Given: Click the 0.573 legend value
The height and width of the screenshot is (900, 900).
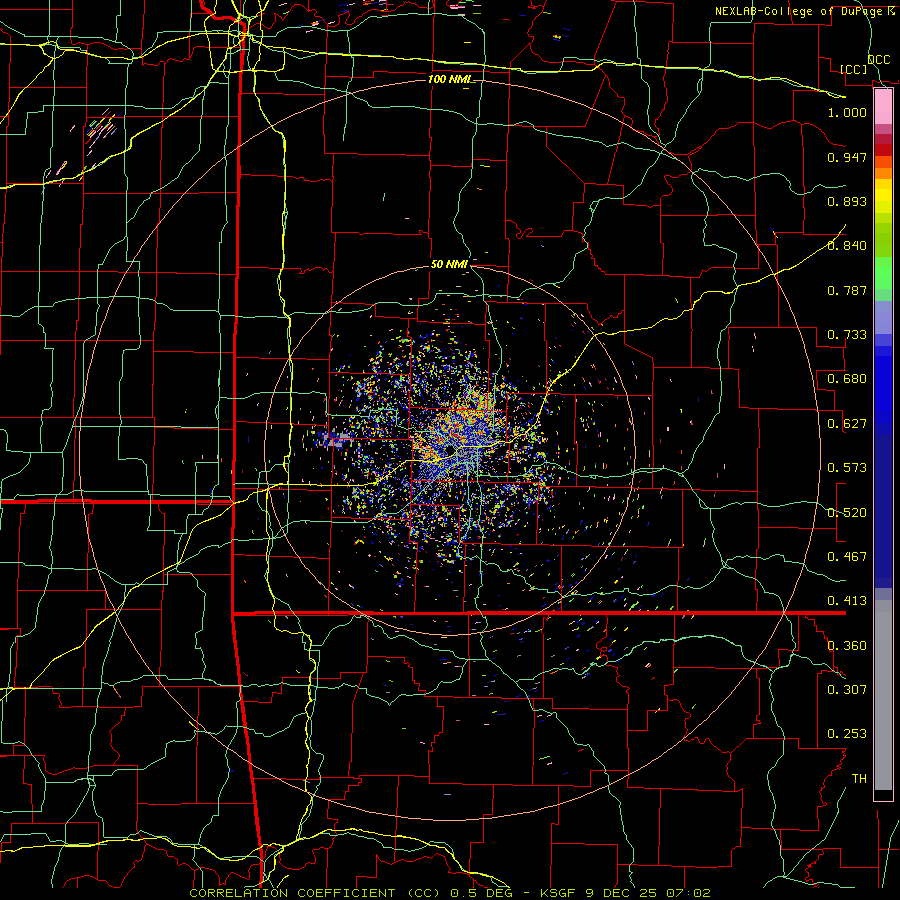Looking at the screenshot, I should (x=847, y=468).
